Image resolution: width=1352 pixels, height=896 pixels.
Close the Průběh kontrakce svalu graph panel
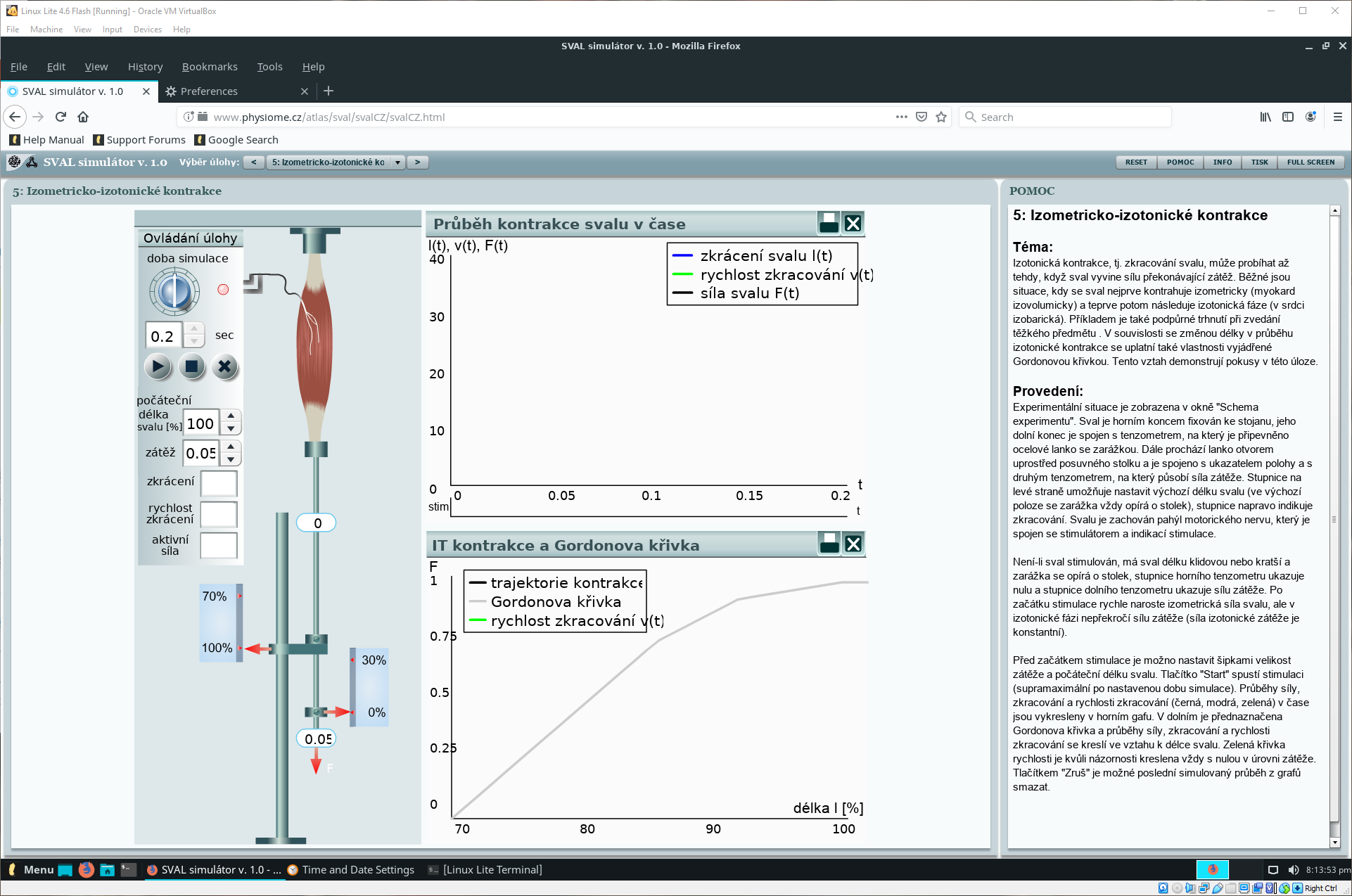[x=853, y=224]
